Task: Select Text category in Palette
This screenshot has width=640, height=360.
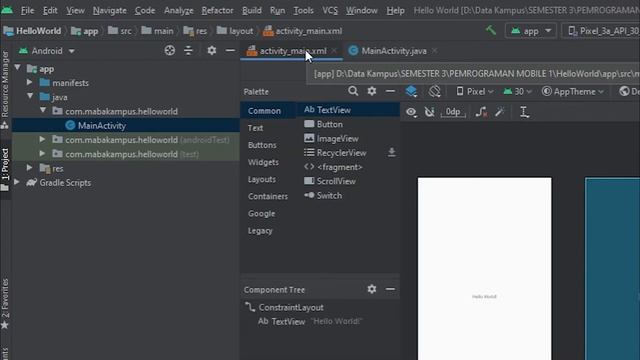Action: click(x=256, y=128)
